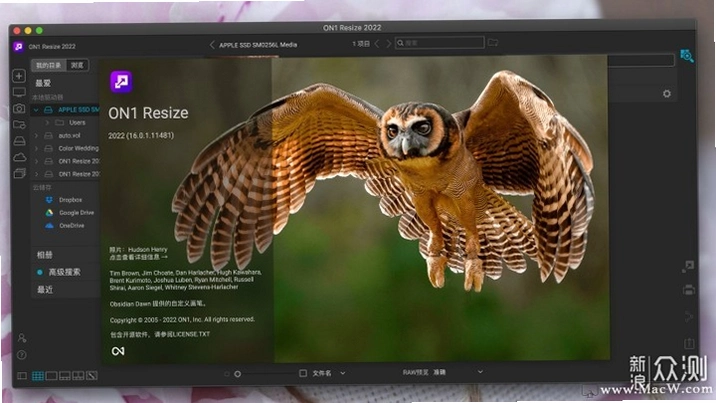Collapse the APPLE SSD drive tree
The image size is (716, 403).
point(36,110)
